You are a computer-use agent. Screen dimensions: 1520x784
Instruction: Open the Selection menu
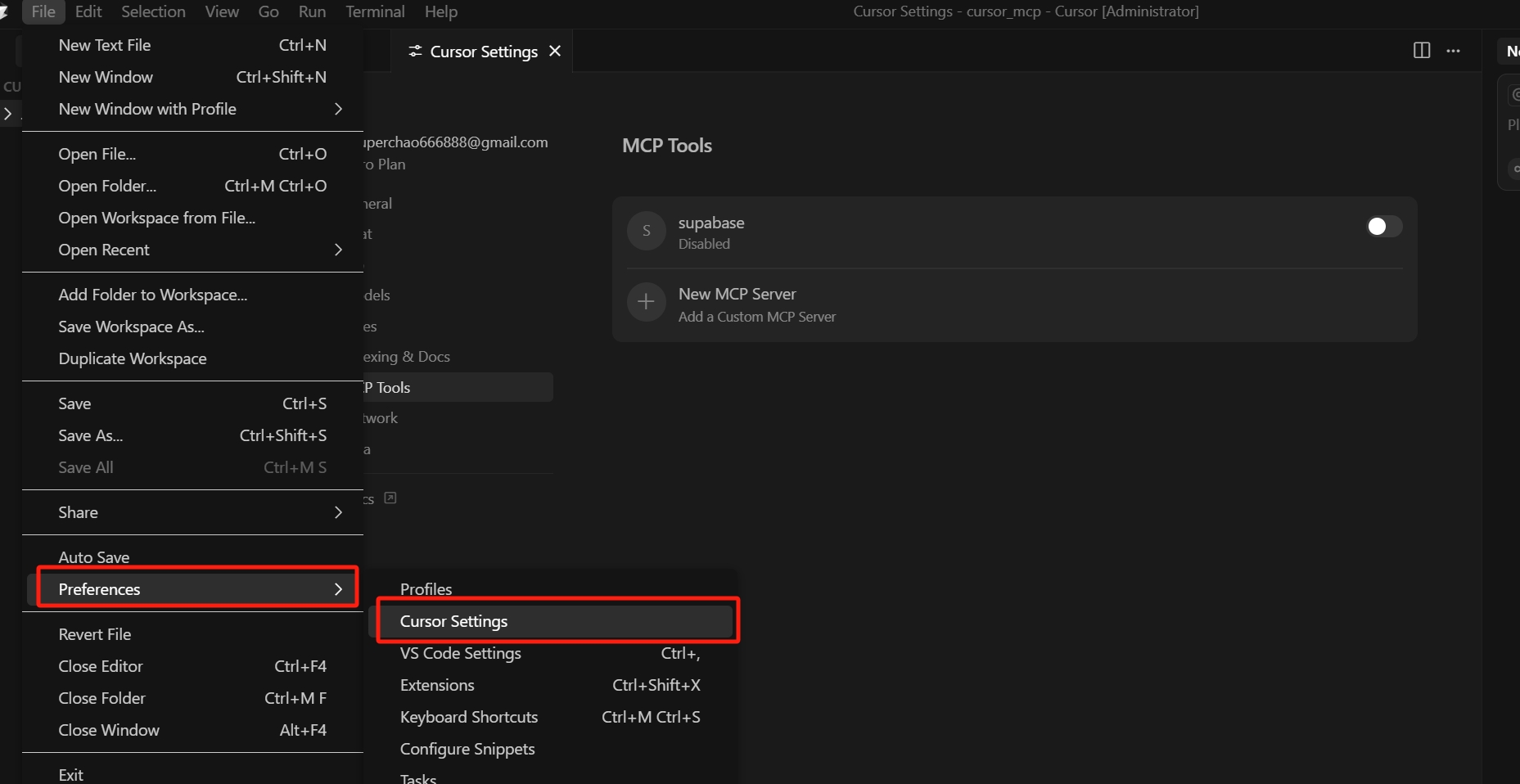(153, 11)
